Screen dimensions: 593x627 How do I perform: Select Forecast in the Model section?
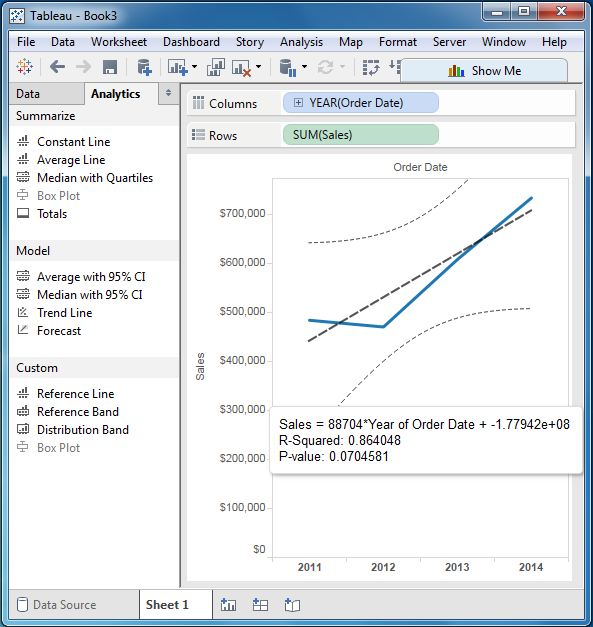click(59, 331)
